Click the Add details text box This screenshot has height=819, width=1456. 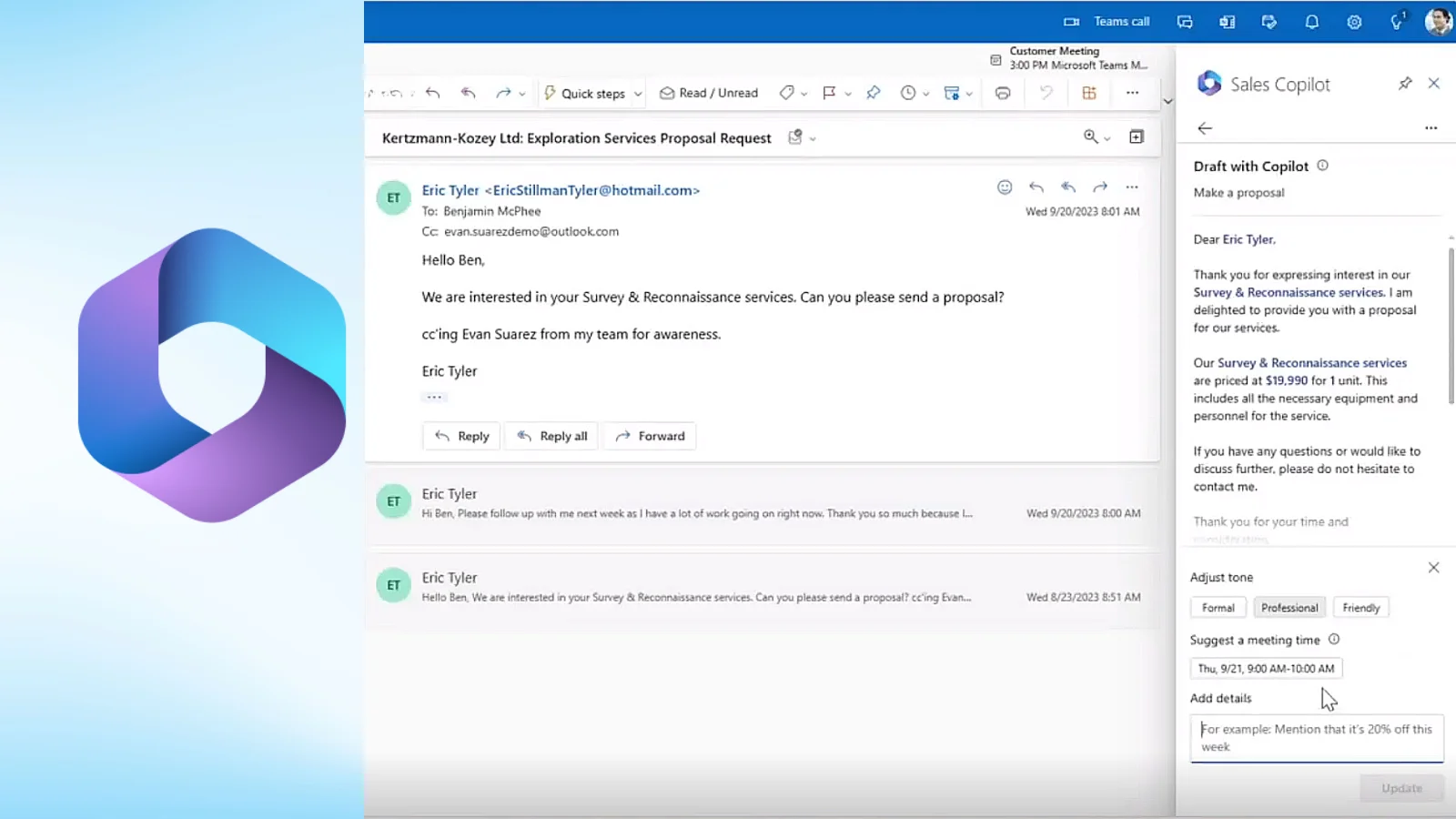[1317, 738]
